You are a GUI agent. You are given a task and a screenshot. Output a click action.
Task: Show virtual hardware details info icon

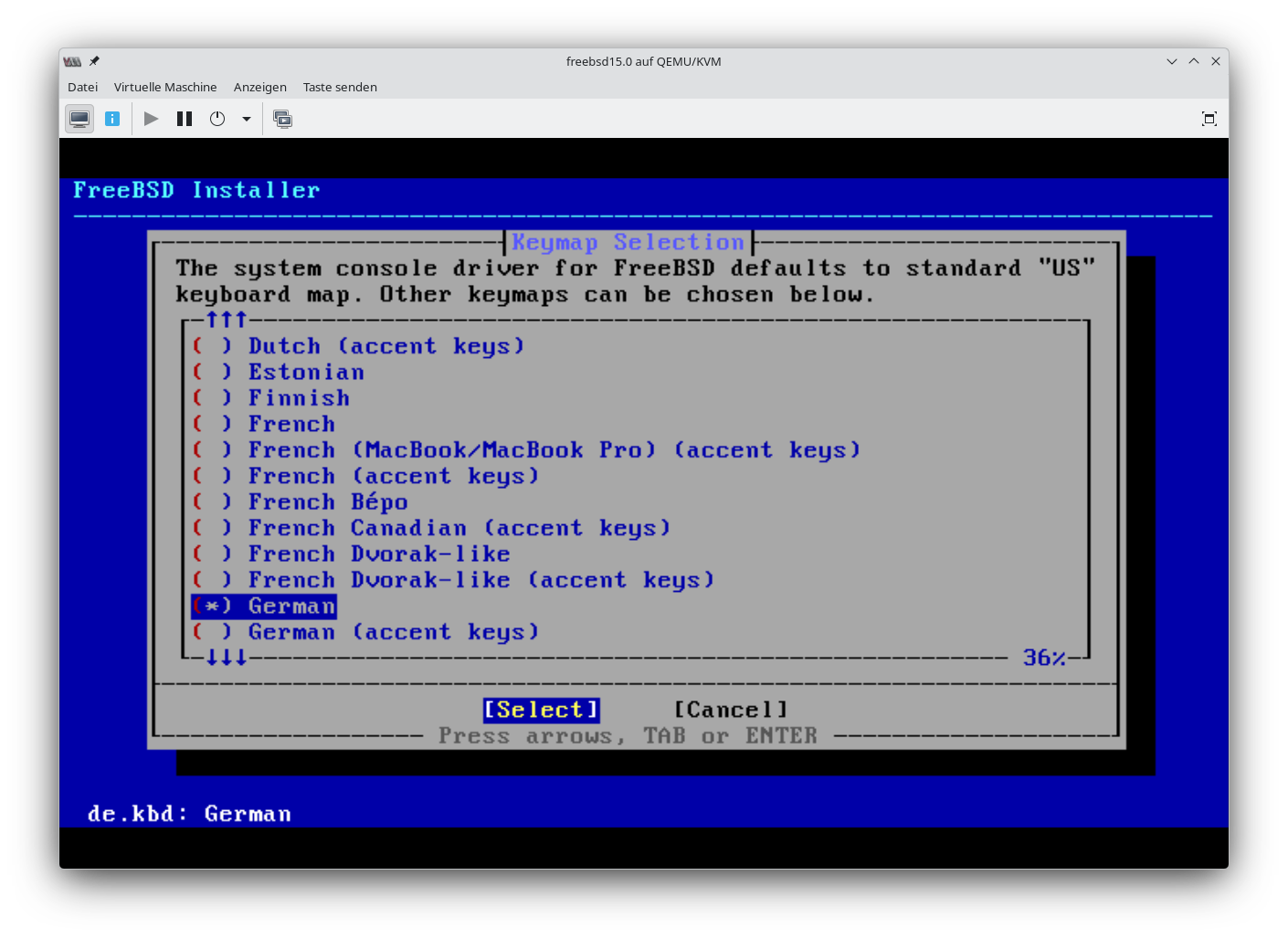[112, 119]
